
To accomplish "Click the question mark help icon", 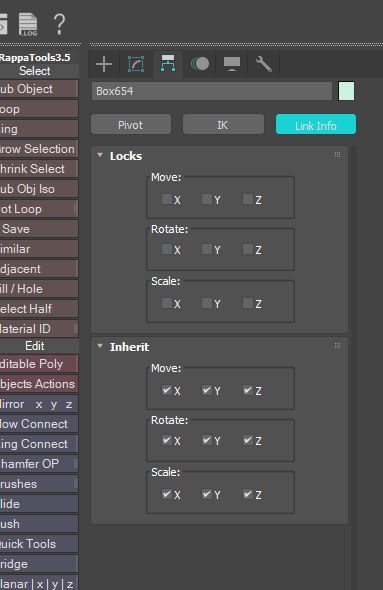I will (59, 24).
